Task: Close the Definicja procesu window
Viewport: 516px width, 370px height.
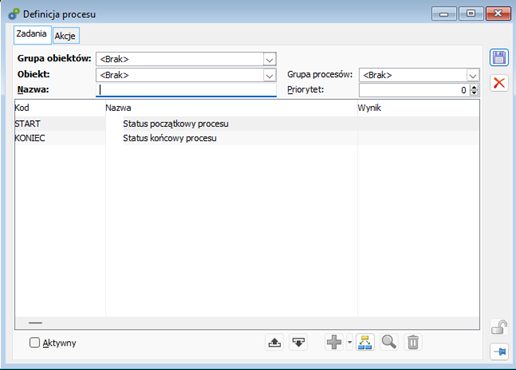Action: (x=498, y=14)
